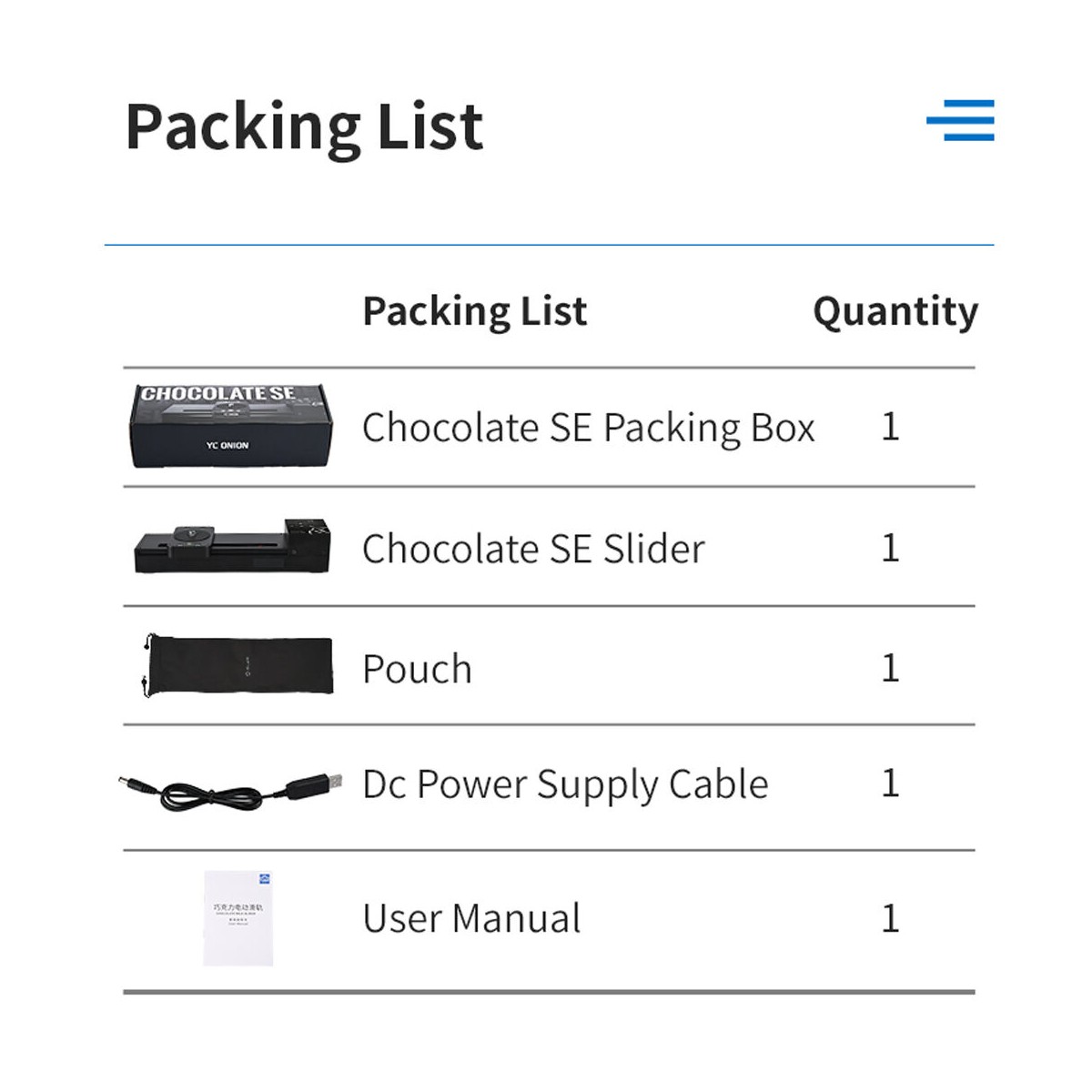Open the user manual booklet image
The image size is (1092, 1092).
tap(238, 917)
